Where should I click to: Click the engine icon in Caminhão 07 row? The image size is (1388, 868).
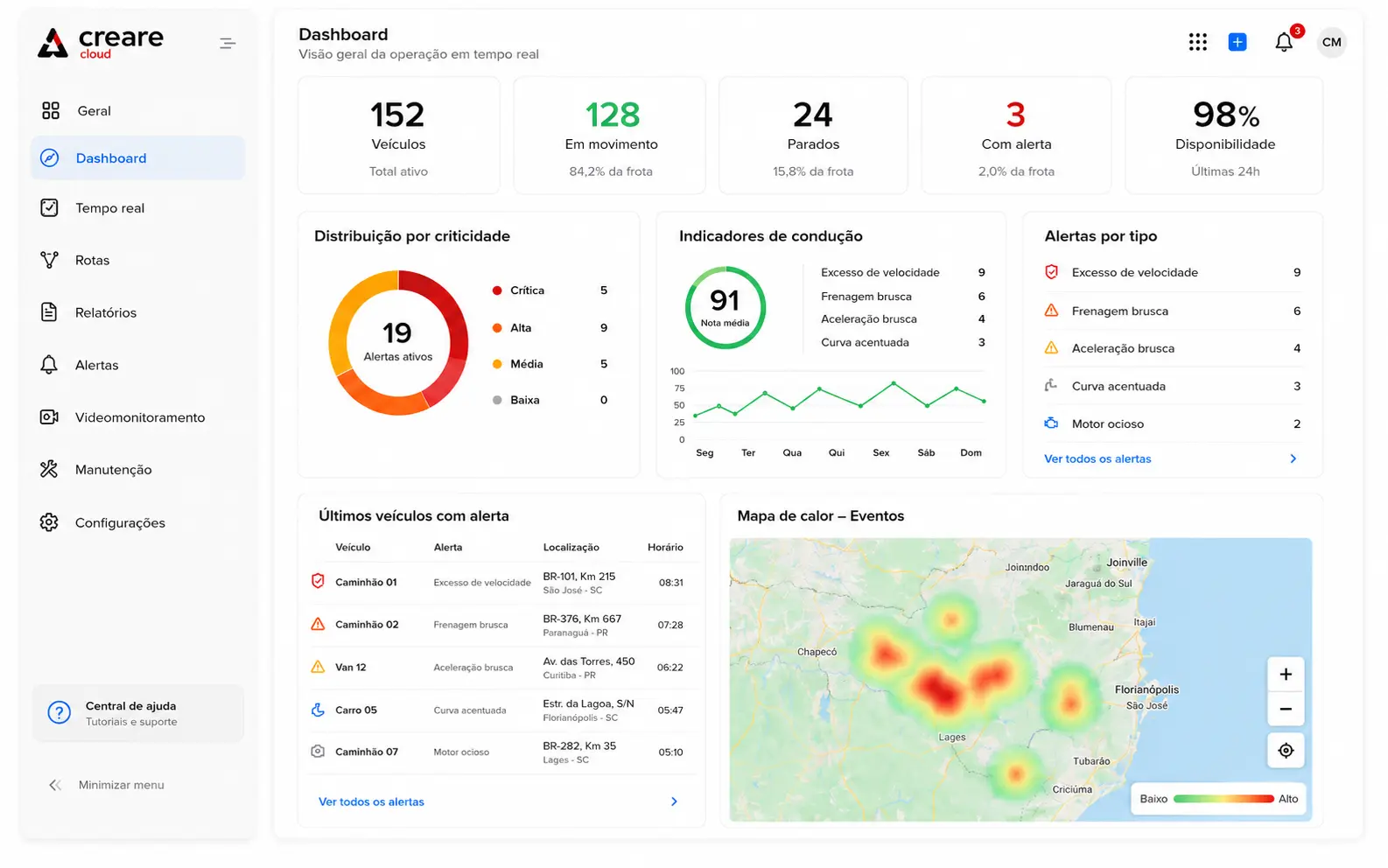click(x=318, y=752)
